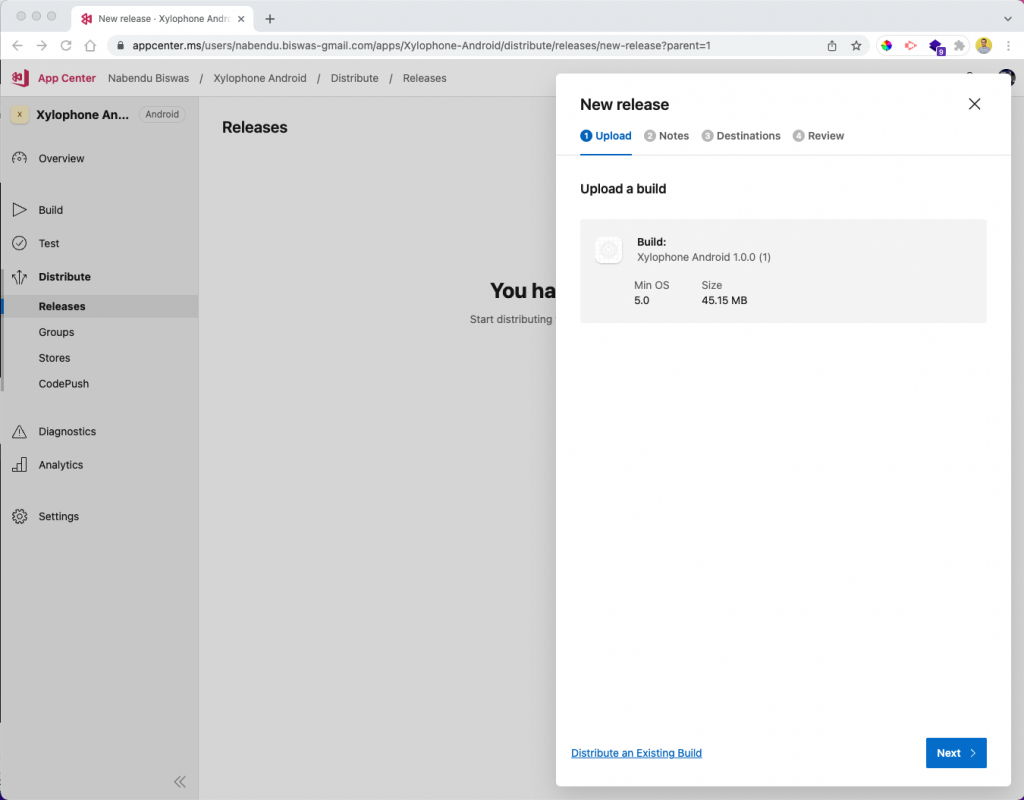Switch to the Notes step tab
1024x800 pixels.
[x=666, y=136]
